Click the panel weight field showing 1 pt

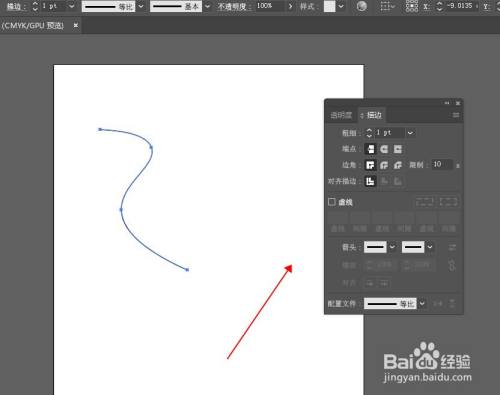389,133
